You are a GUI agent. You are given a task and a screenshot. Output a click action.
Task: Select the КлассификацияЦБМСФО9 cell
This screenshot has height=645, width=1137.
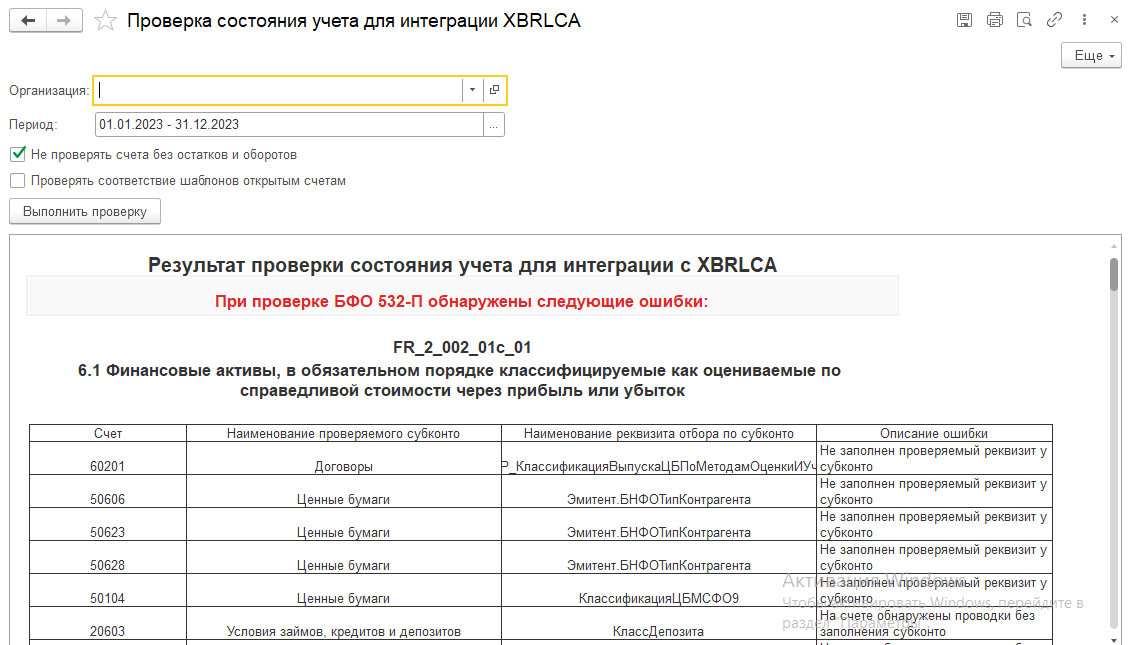click(x=658, y=591)
